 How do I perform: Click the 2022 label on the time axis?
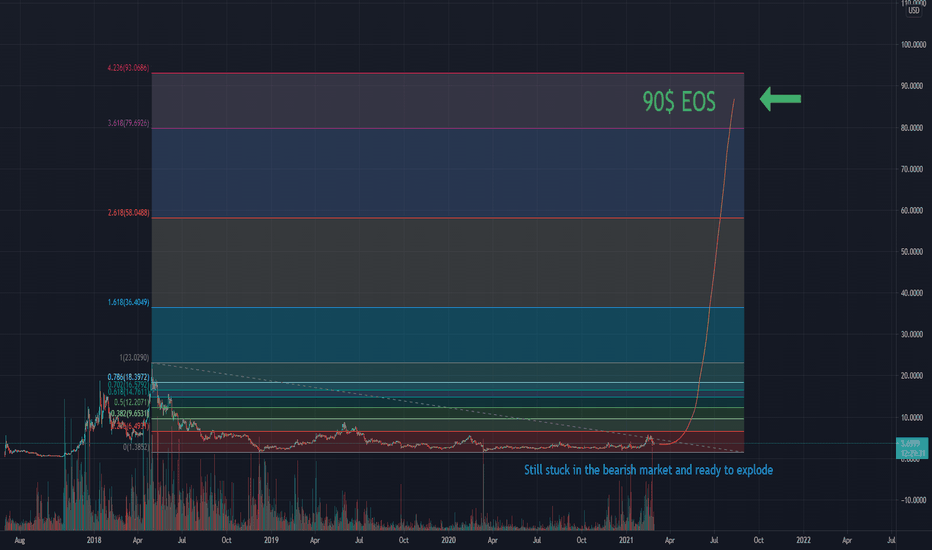803,540
